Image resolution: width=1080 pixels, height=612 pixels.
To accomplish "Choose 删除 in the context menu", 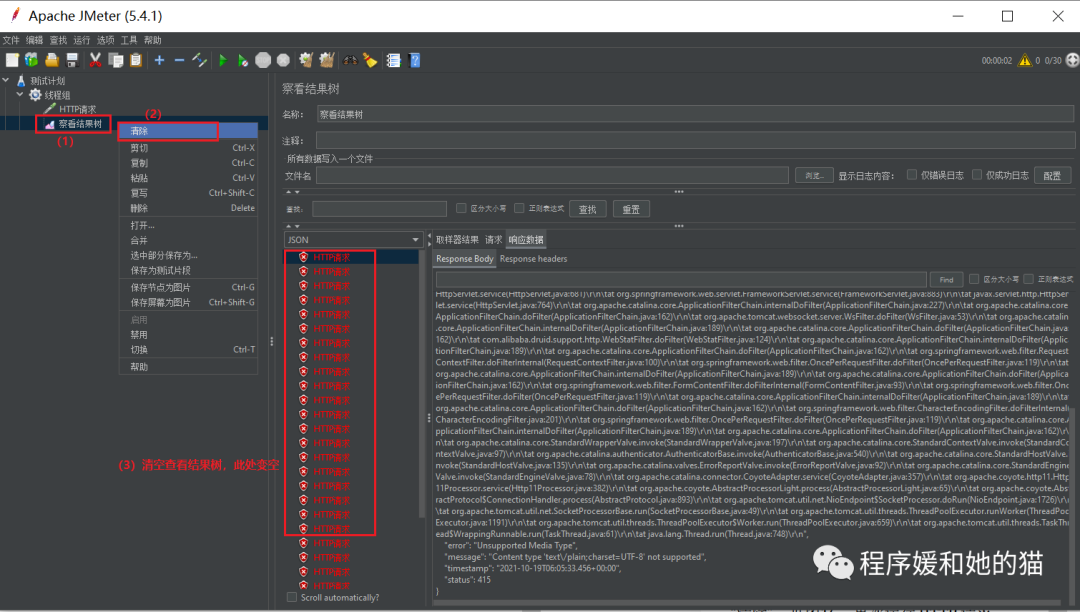I will 188,208.
